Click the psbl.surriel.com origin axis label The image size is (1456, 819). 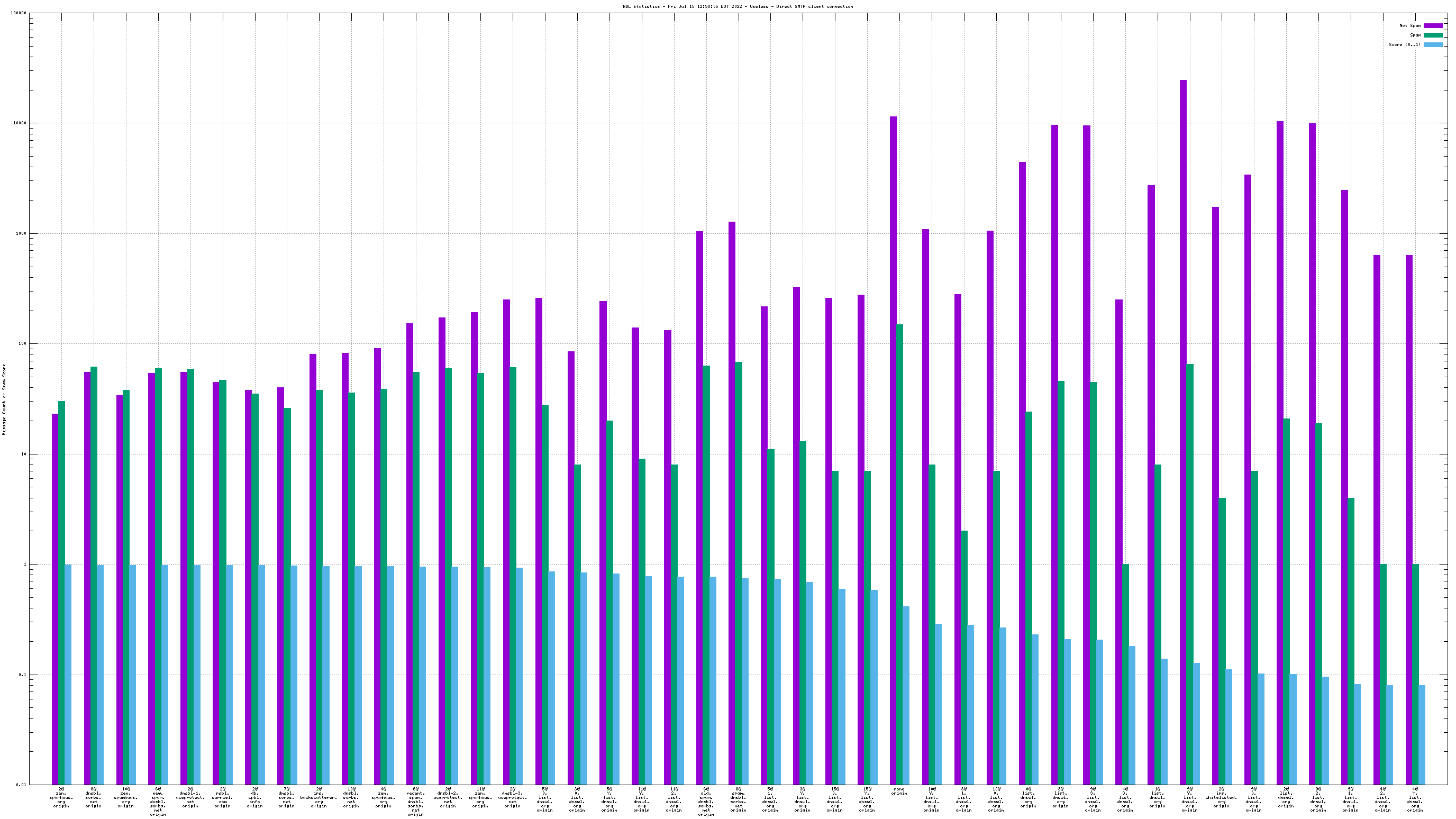(x=223, y=797)
